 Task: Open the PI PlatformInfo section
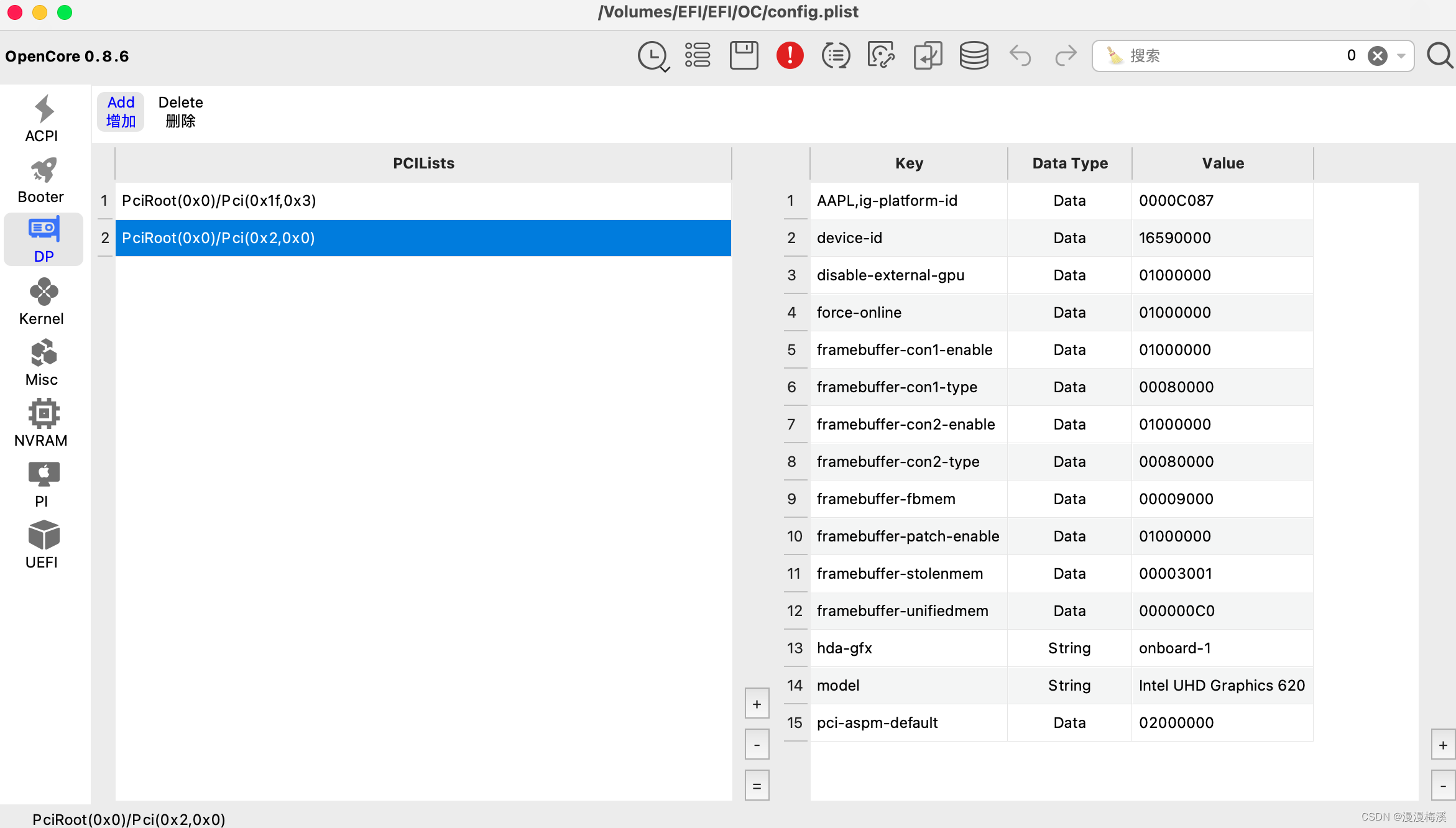pyautogui.click(x=43, y=484)
